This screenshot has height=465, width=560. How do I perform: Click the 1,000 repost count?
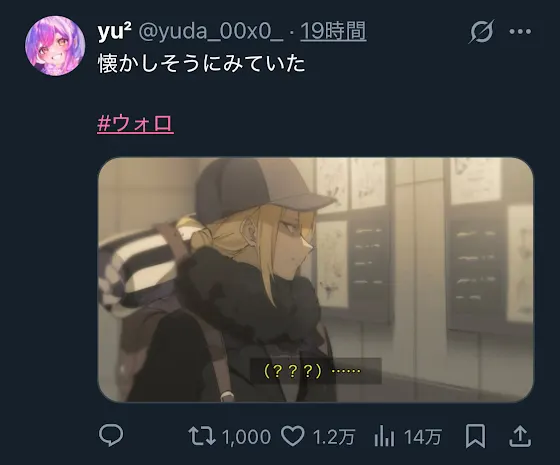[246, 436]
